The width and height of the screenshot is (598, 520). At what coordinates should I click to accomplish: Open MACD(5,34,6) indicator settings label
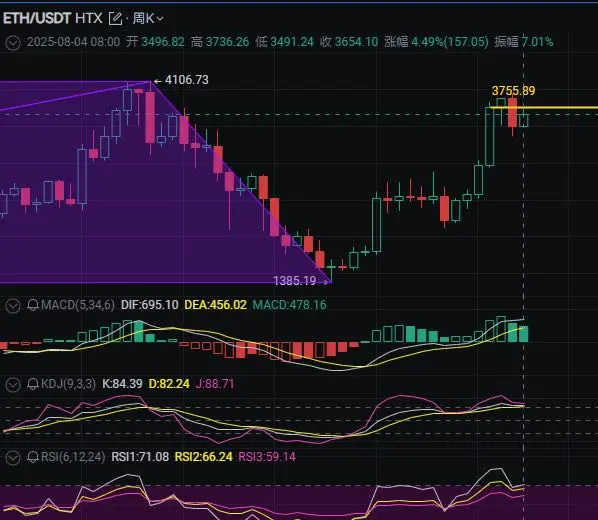(x=77, y=305)
